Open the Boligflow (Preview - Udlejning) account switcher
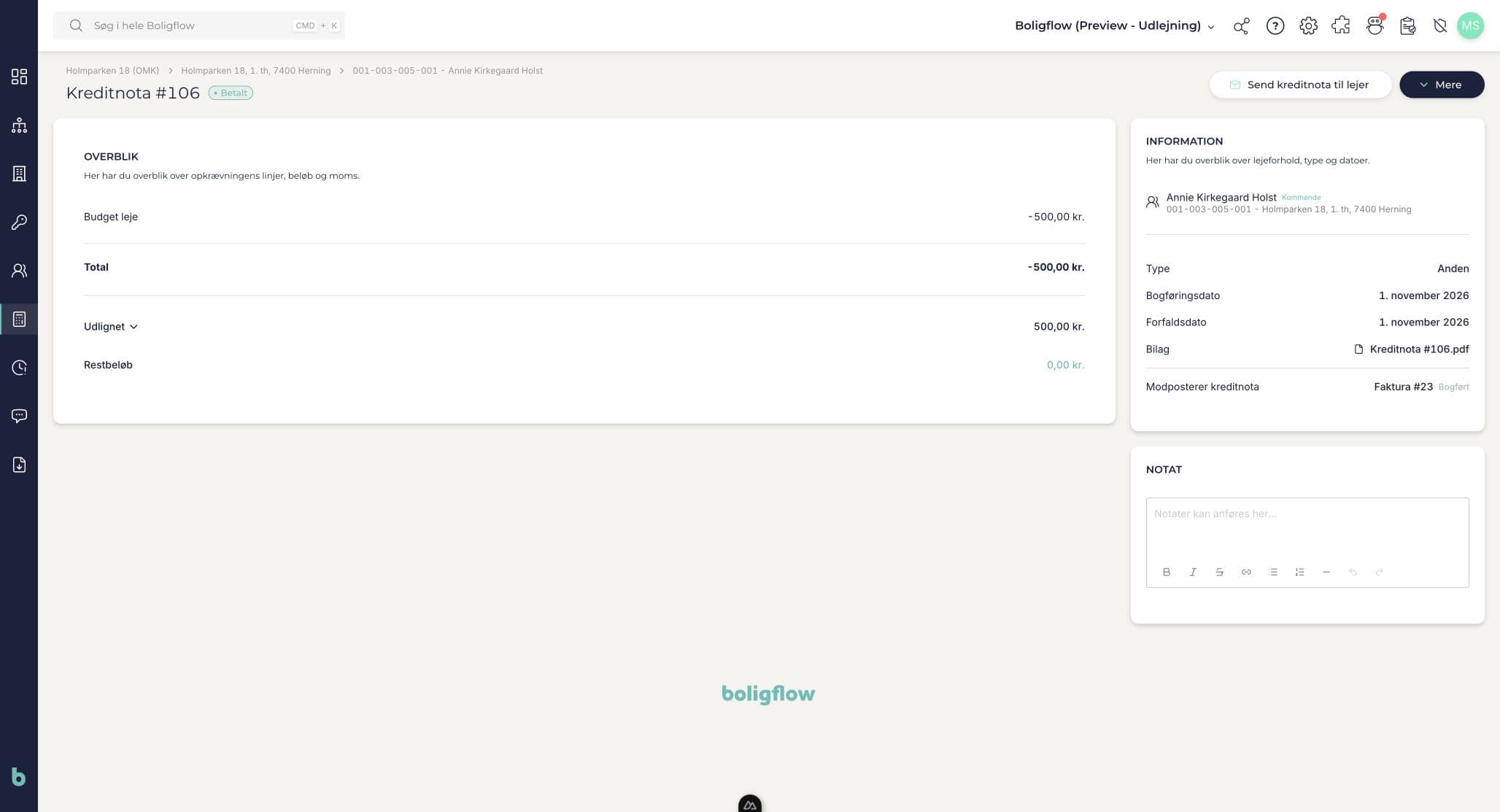This screenshot has width=1500, height=812. (x=1115, y=26)
